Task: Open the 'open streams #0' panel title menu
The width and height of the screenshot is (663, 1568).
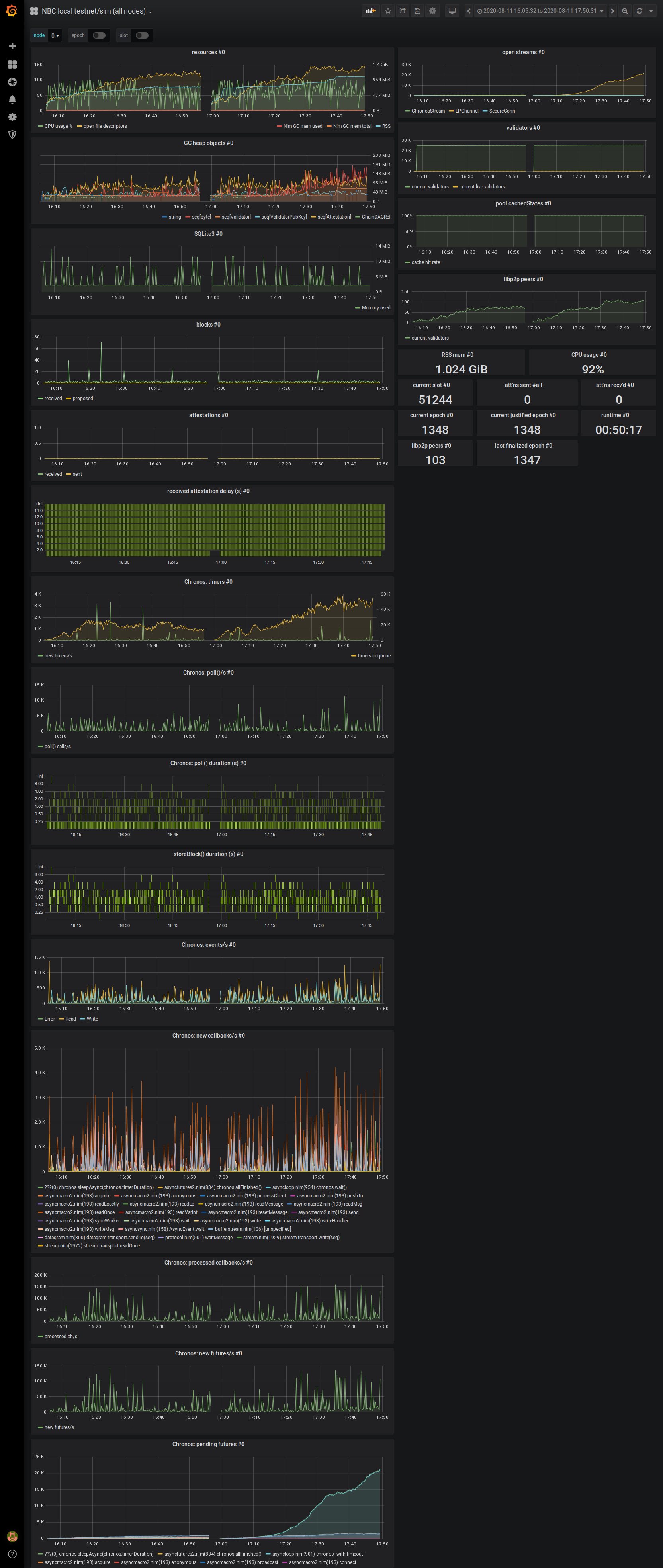Action: coord(523,52)
